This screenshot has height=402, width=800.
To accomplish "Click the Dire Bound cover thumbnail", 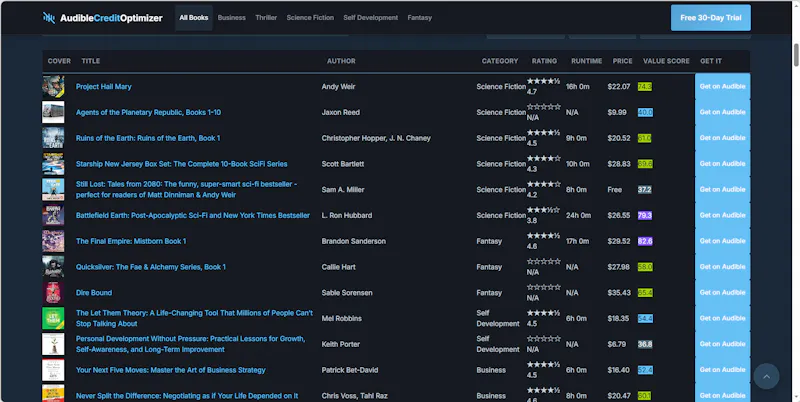I will point(53,293).
